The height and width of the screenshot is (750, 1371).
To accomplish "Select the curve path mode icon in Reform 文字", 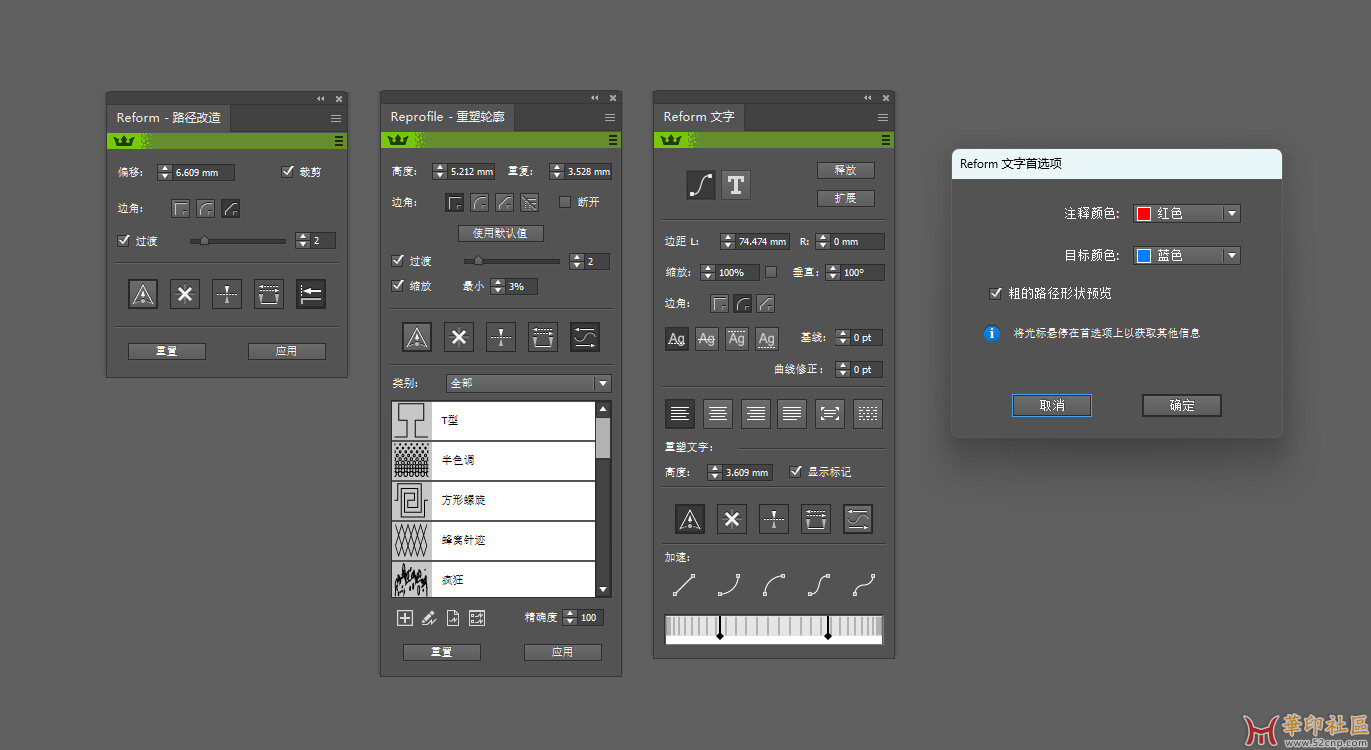I will point(701,184).
